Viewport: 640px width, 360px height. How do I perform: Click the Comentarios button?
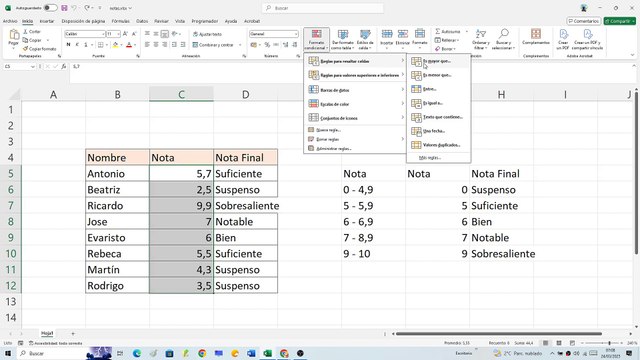(584, 21)
